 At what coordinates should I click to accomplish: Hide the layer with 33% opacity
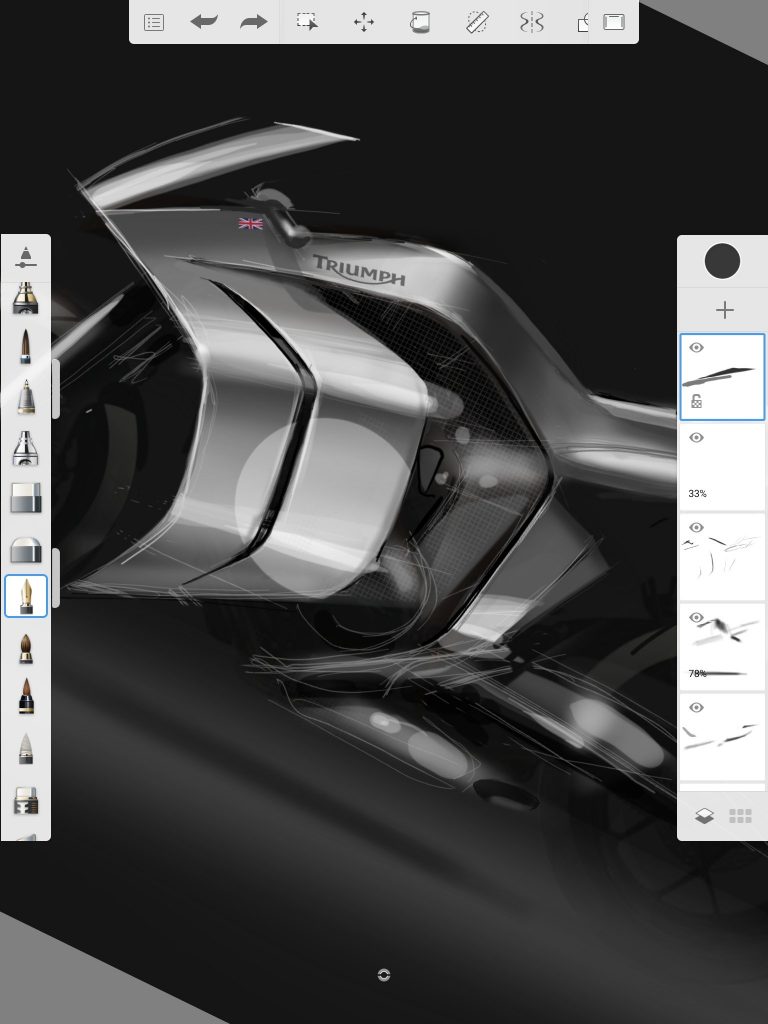(697, 438)
